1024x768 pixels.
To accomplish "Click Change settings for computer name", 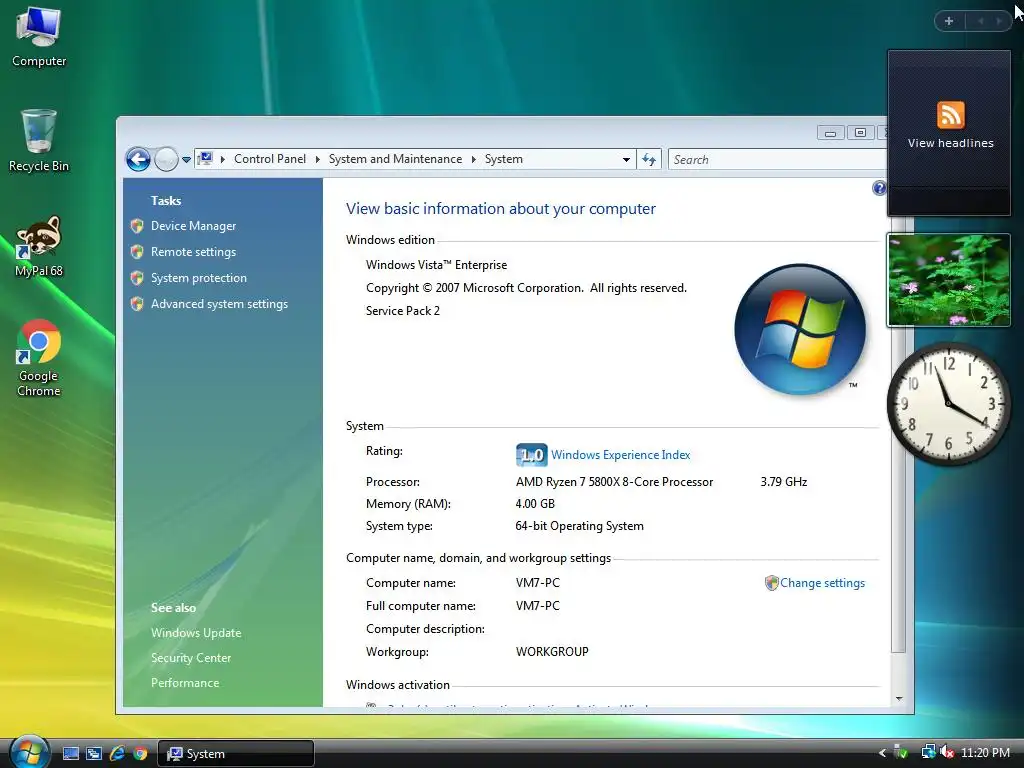I will pos(822,583).
